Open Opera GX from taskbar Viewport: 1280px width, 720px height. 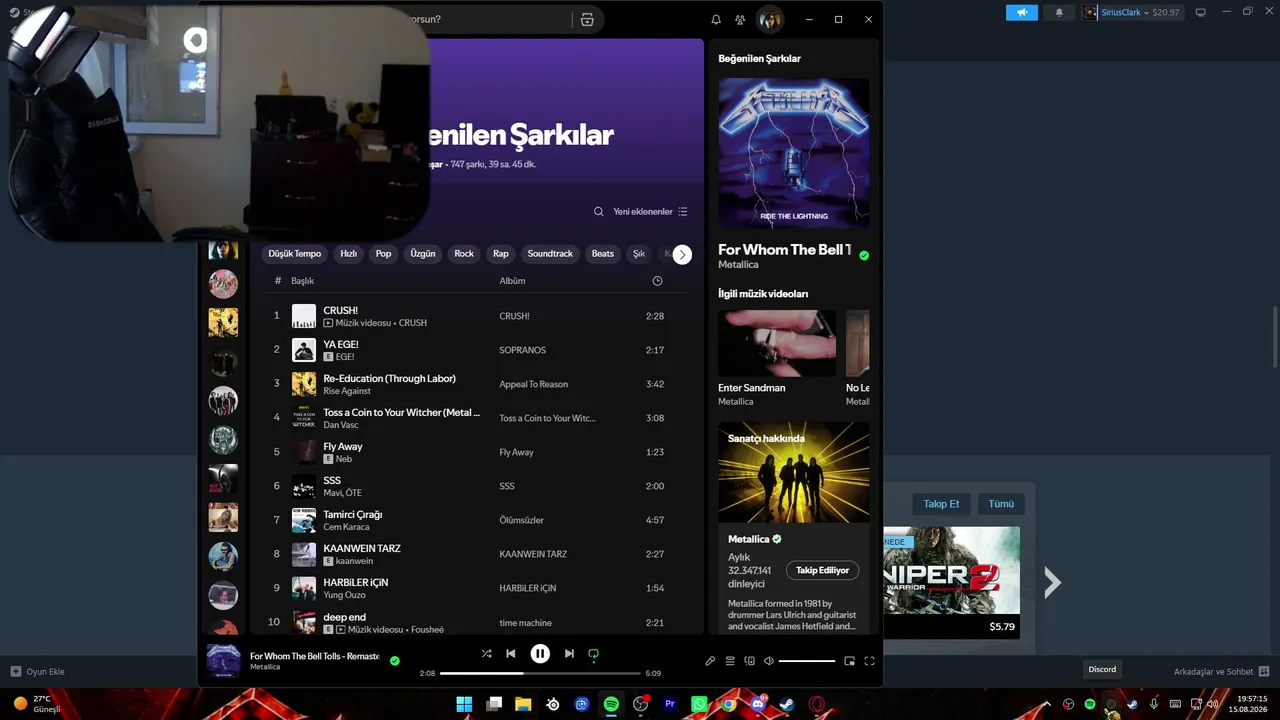coord(817,704)
